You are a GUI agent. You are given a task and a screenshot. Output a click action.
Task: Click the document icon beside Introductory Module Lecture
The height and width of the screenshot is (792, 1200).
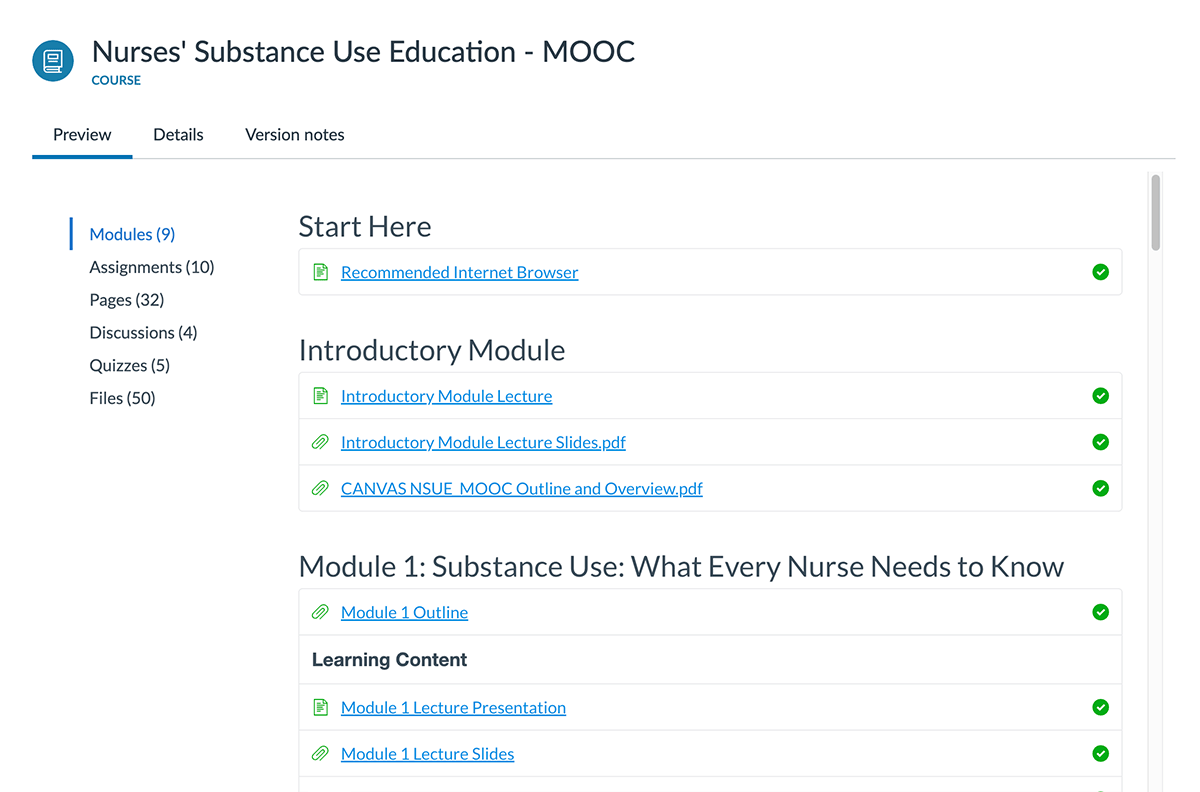tap(320, 395)
